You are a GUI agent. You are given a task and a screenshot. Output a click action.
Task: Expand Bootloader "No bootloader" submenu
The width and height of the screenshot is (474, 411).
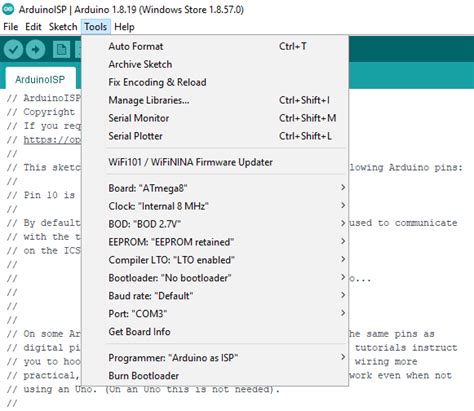(215, 278)
